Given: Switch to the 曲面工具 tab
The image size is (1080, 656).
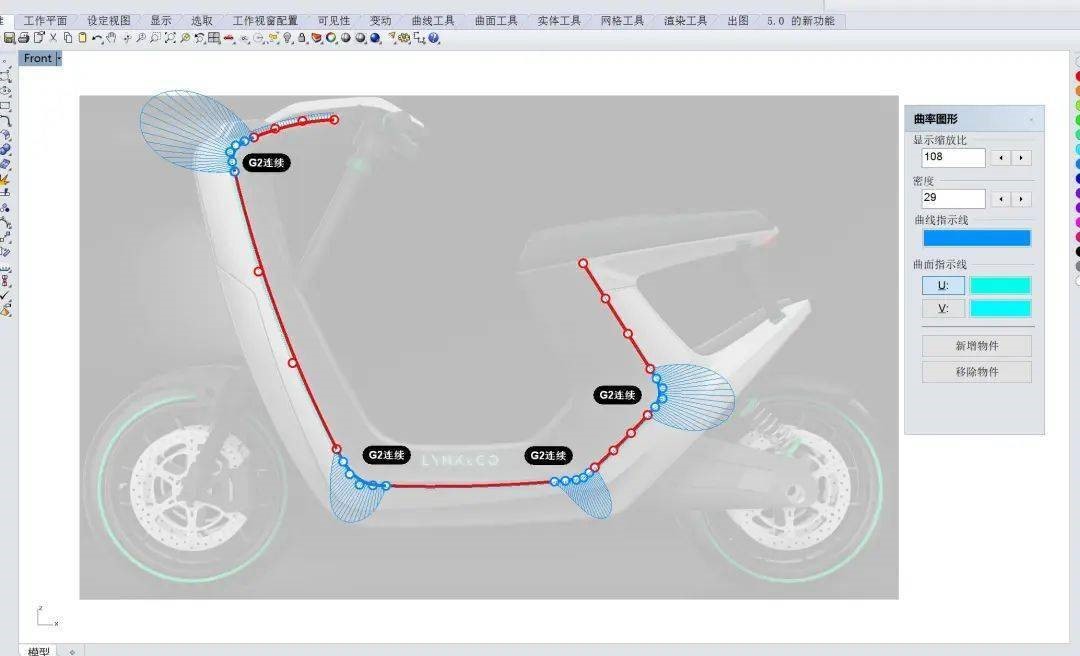Looking at the screenshot, I should coord(496,21).
